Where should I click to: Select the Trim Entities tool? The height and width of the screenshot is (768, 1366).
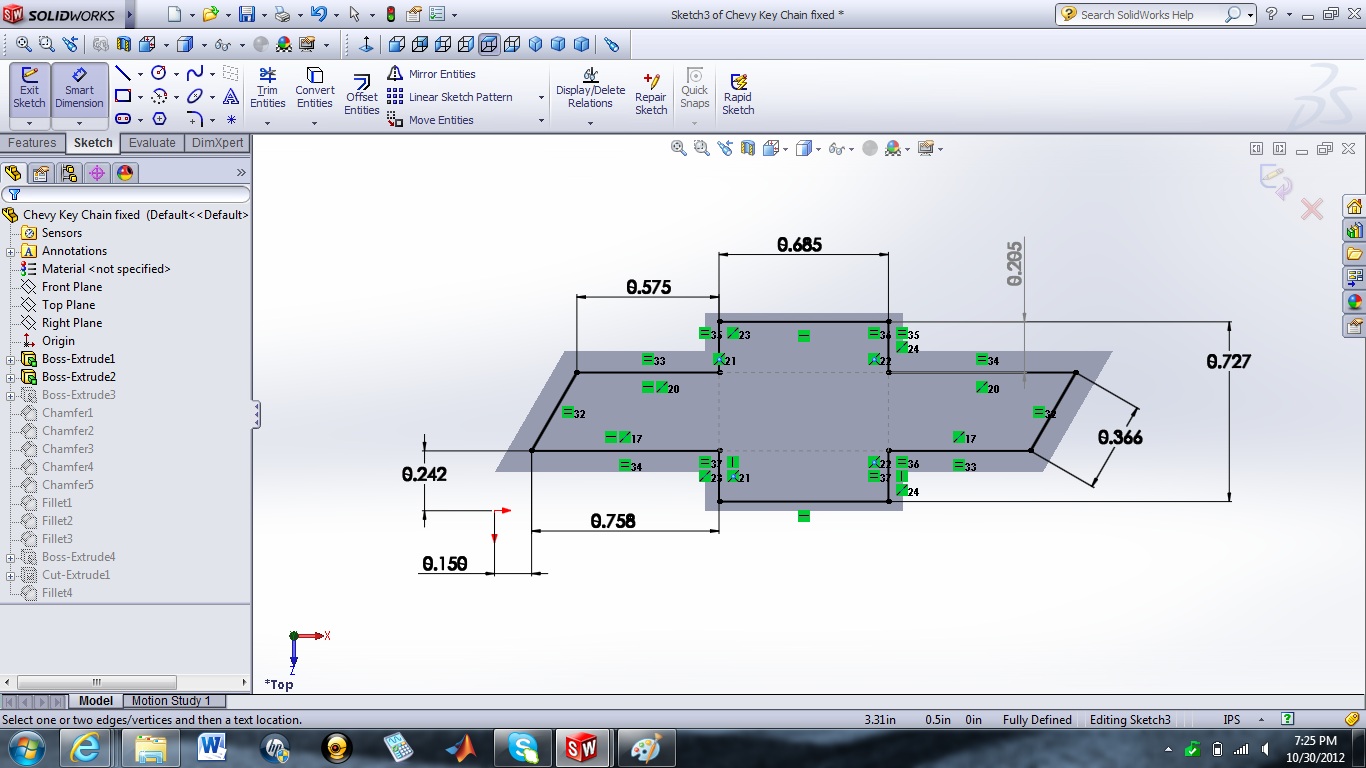click(267, 88)
